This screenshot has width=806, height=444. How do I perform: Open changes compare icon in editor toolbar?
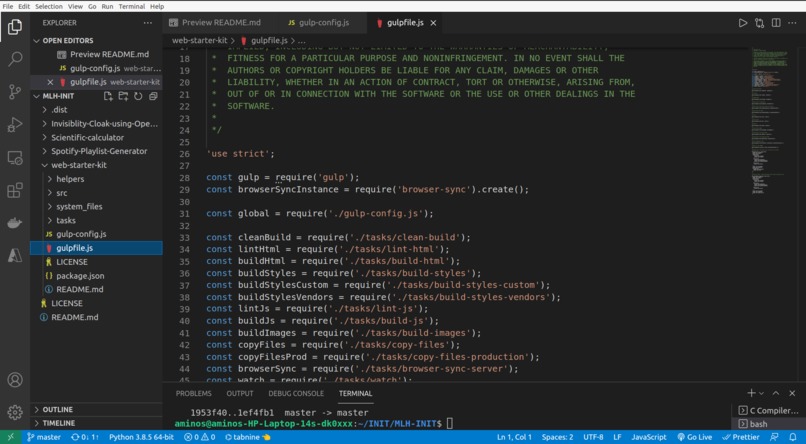[759, 23]
